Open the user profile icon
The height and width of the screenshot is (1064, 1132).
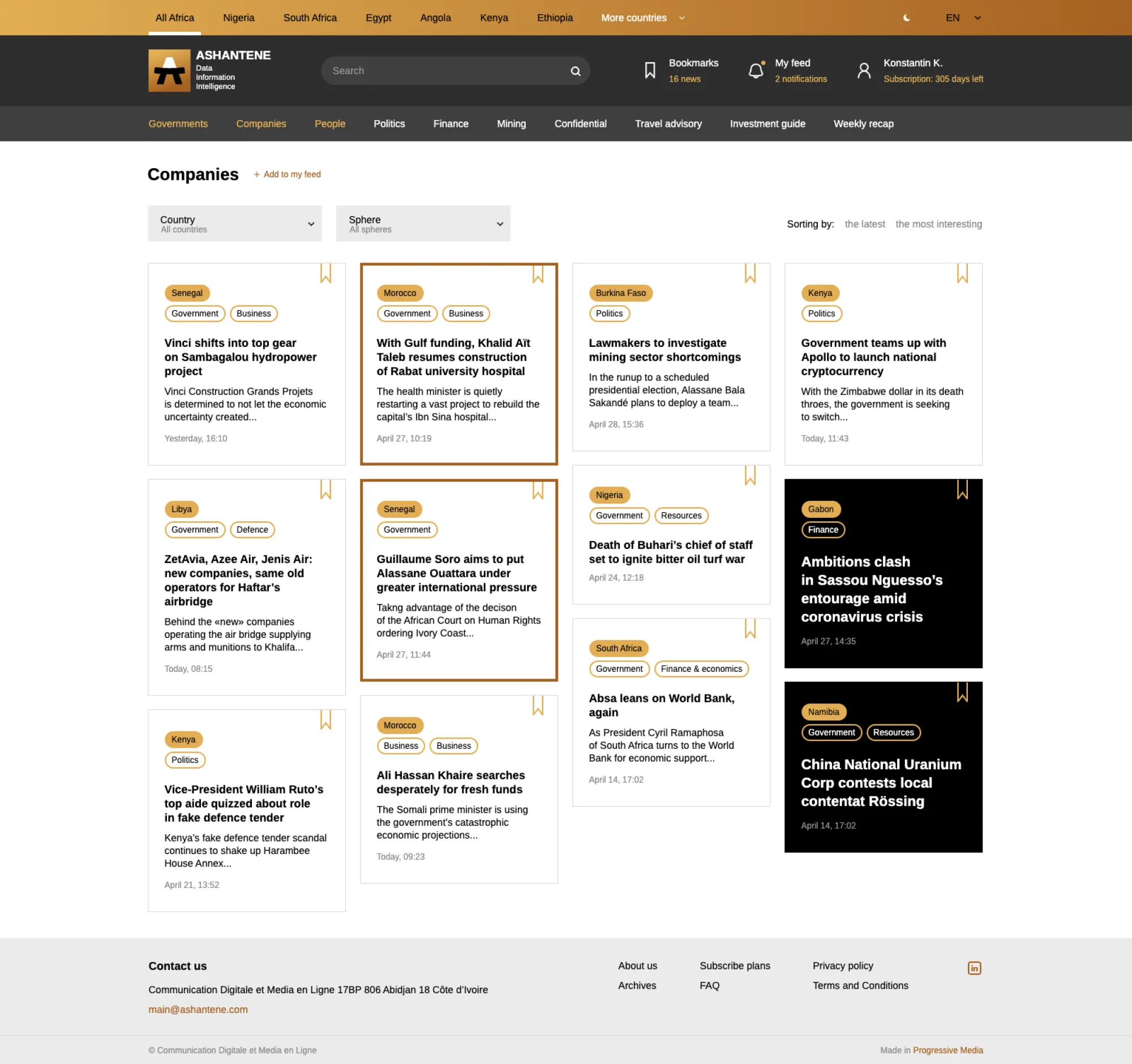(864, 71)
